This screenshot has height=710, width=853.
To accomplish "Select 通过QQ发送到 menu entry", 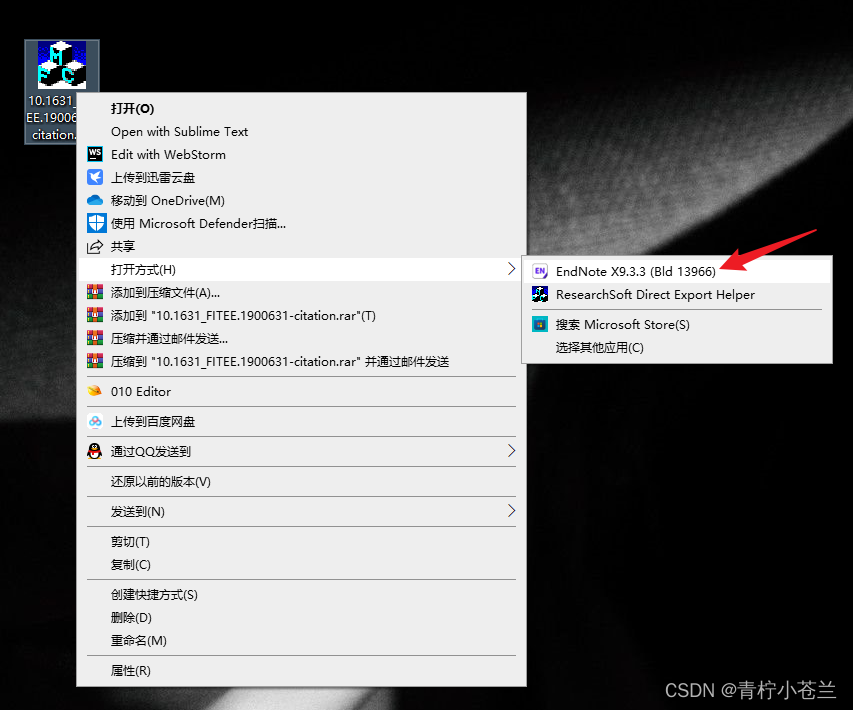I will [302, 451].
